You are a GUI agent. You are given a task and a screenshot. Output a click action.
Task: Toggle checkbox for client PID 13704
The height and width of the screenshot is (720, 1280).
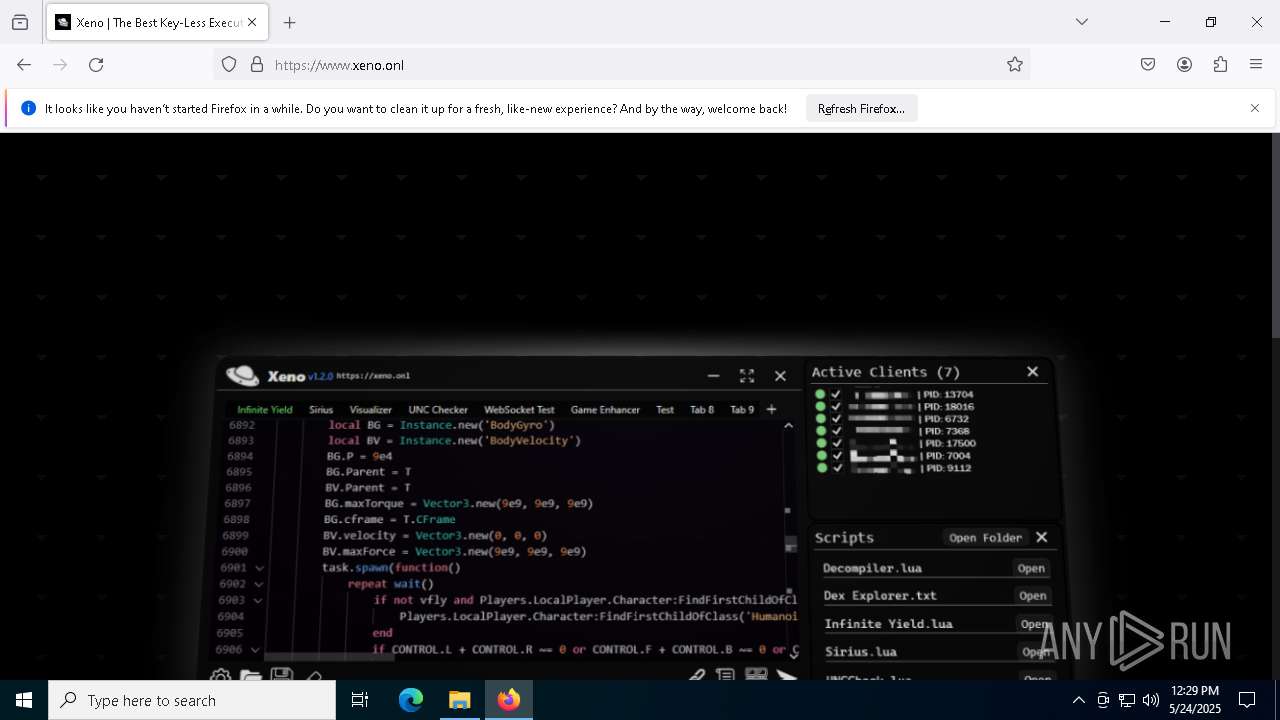[836, 394]
